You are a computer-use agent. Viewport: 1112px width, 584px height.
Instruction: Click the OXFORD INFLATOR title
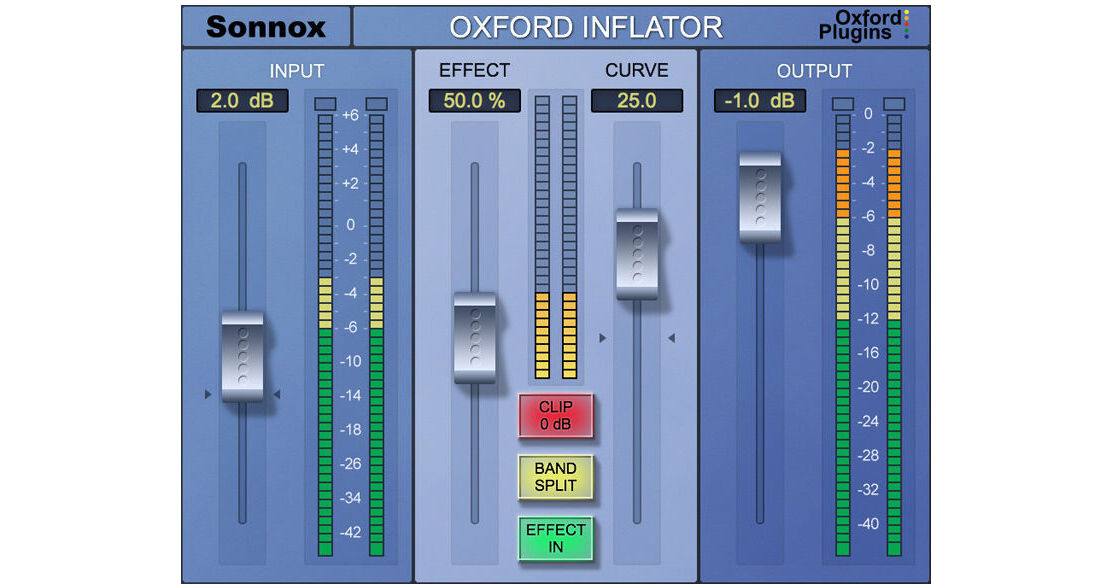pyautogui.click(x=586, y=28)
